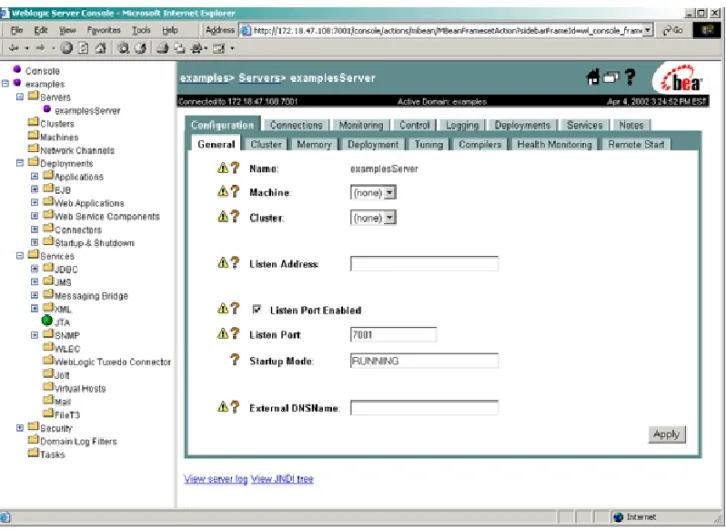This screenshot has height=531, width=726.
Task: Open the Remote Start sub-tab
Action: pyautogui.click(x=636, y=144)
